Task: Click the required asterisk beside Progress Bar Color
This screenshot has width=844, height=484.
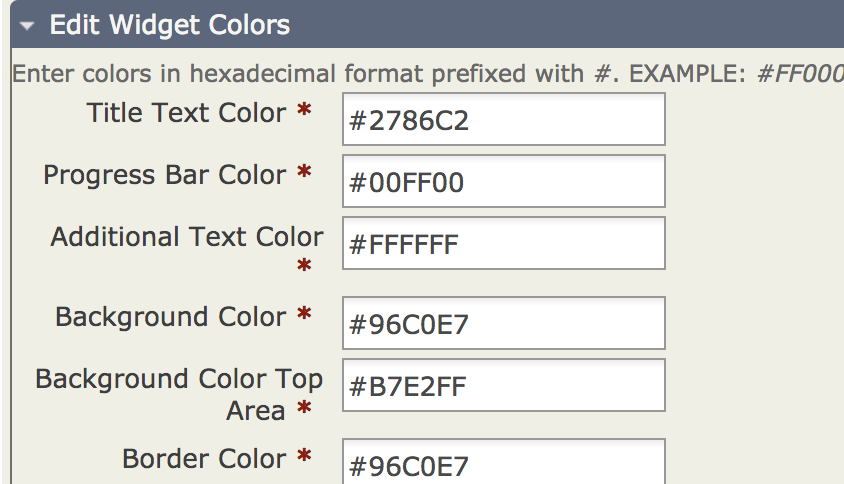Action: (x=304, y=176)
